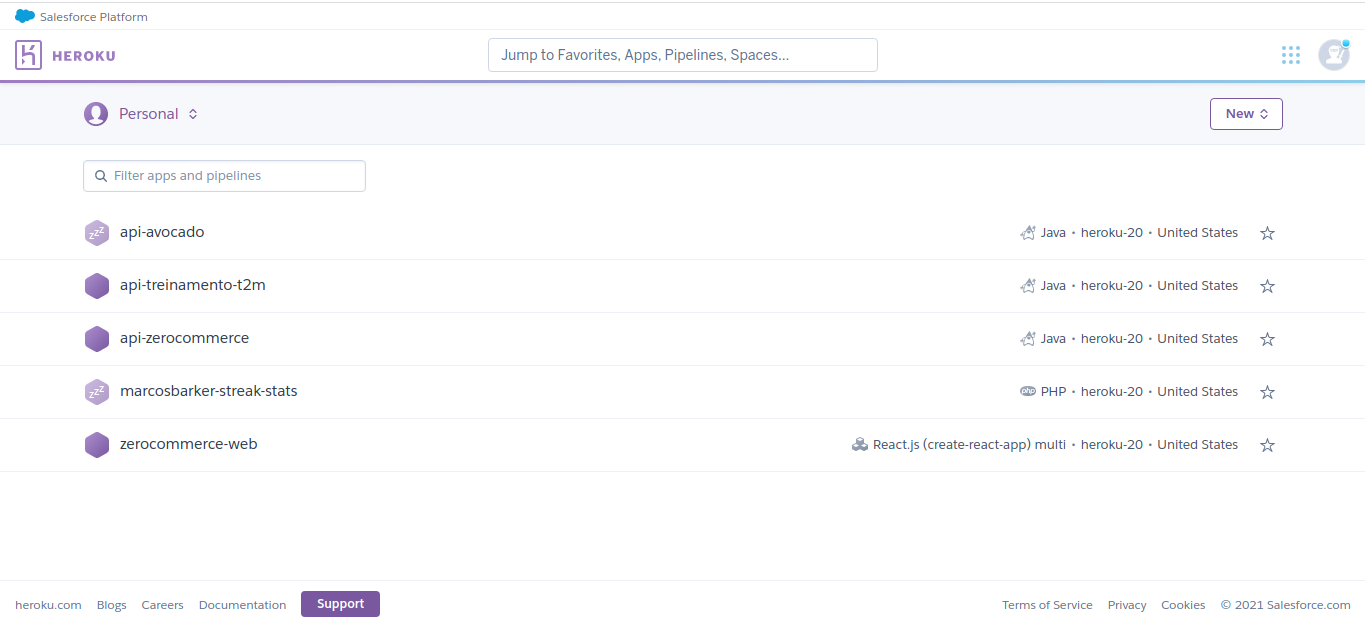Viewport: 1365px width, 623px height.
Task: Click the heroku-20 stack text for api-avocado
Action: click(x=1112, y=233)
